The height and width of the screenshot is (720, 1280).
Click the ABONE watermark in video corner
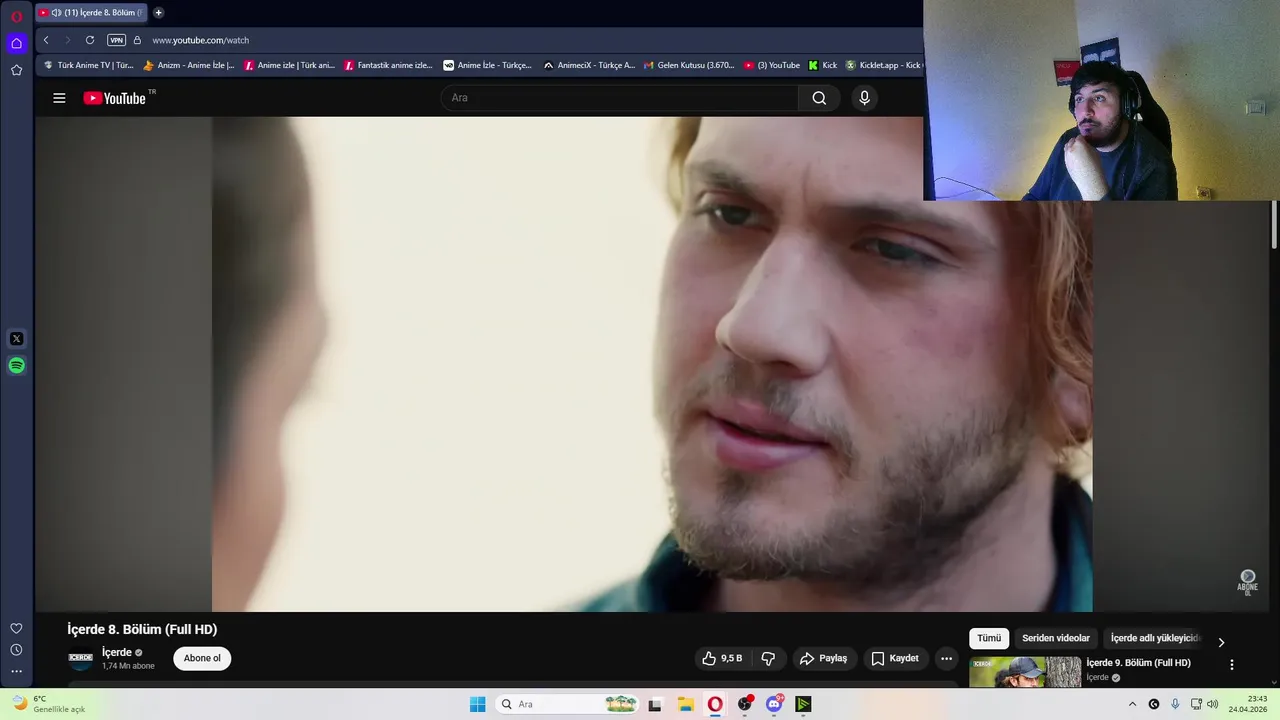coord(1247,581)
